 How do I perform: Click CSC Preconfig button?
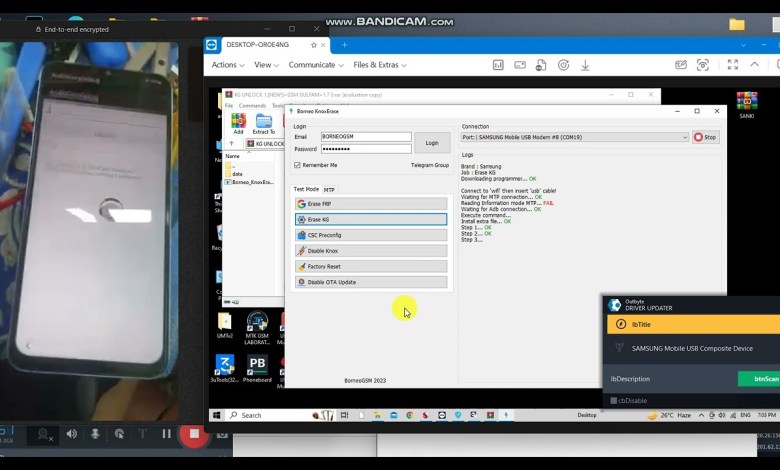371,235
